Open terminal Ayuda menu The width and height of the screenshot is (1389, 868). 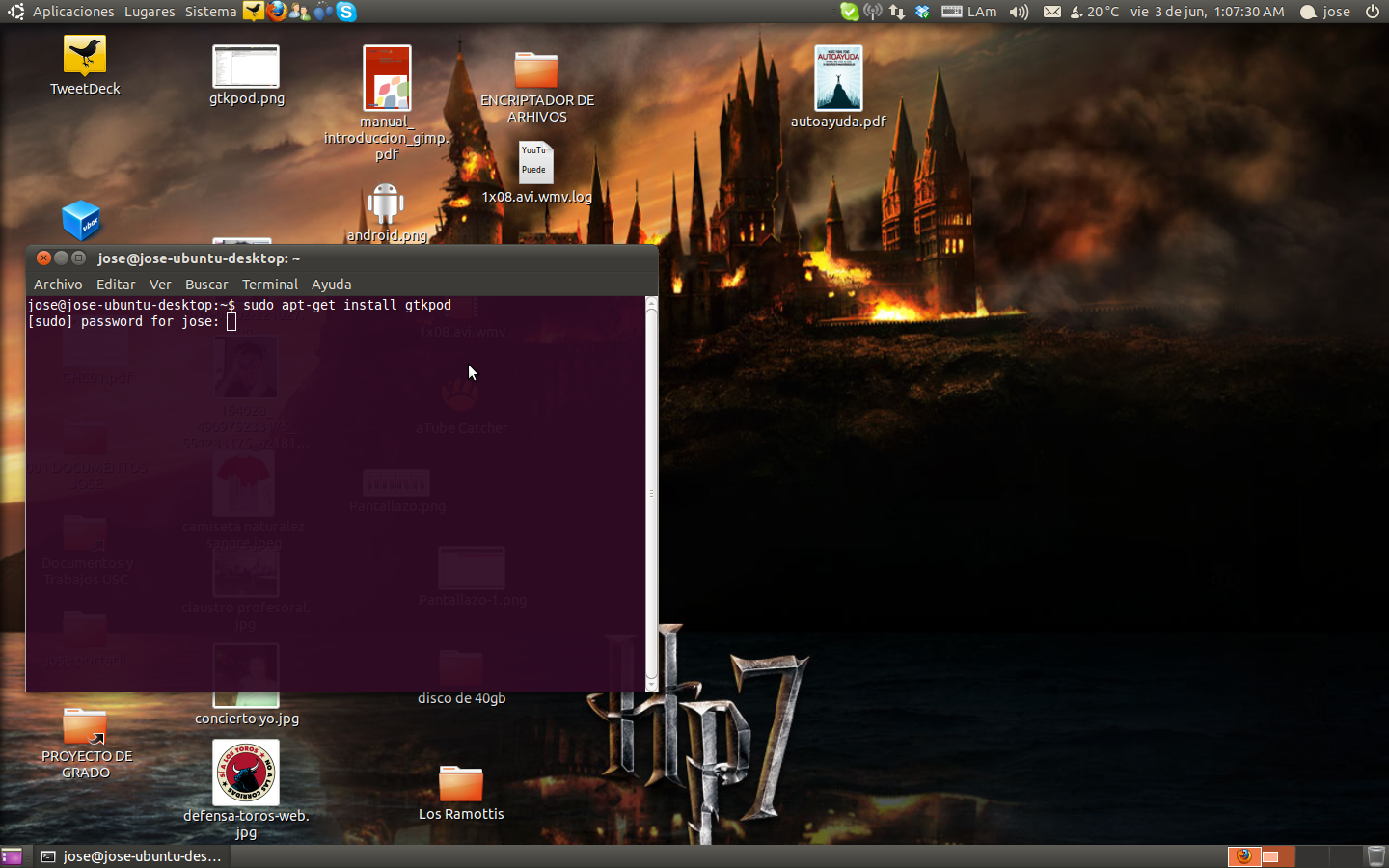point(331,285)
